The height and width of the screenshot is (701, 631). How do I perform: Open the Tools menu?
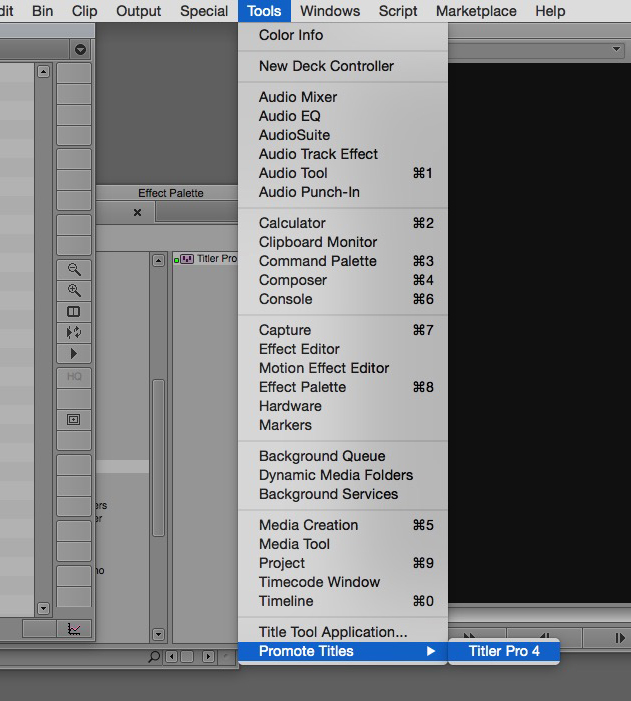coord(264,11)
